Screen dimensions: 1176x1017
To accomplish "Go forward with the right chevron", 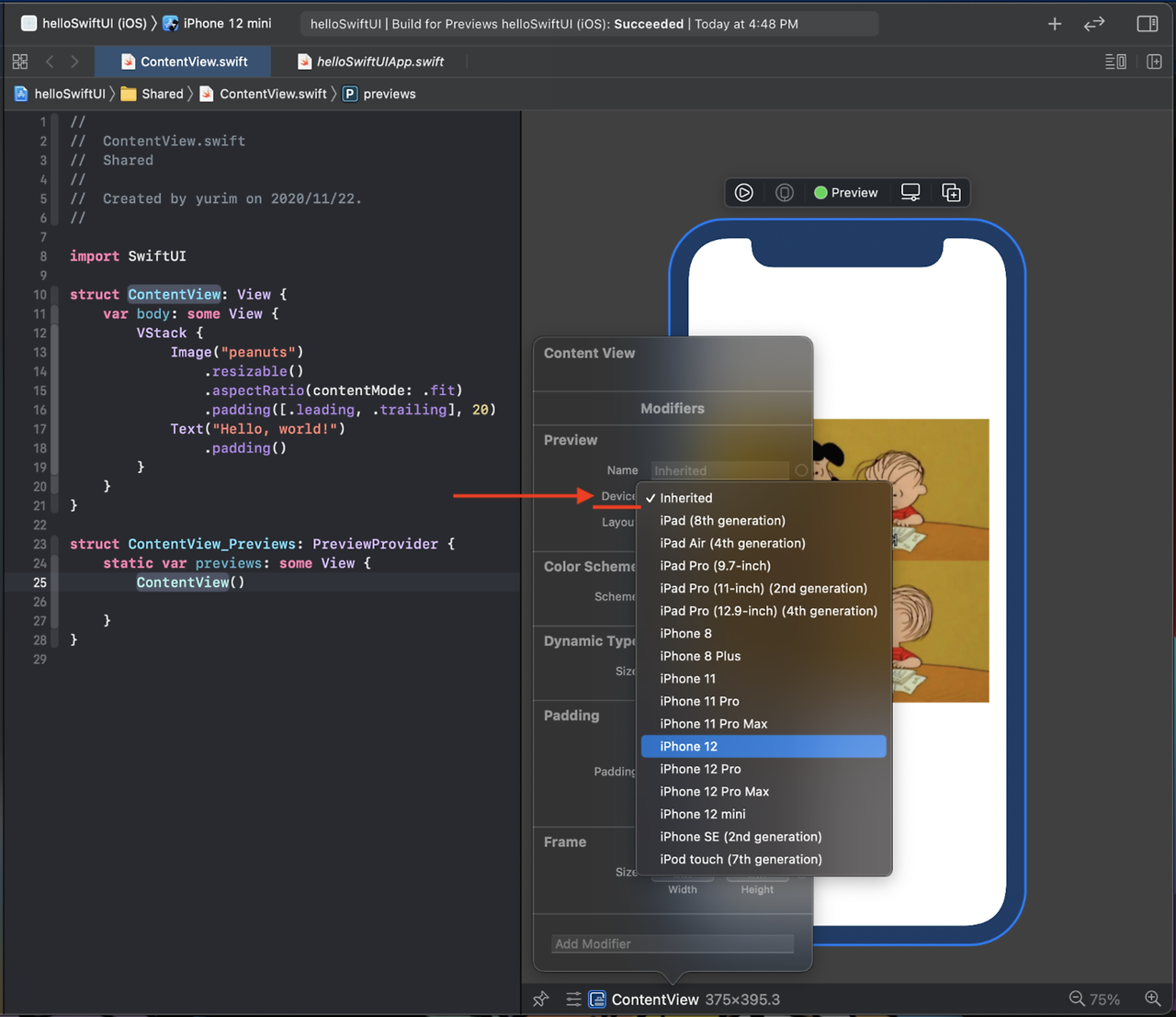I will (x=74, y=62).
